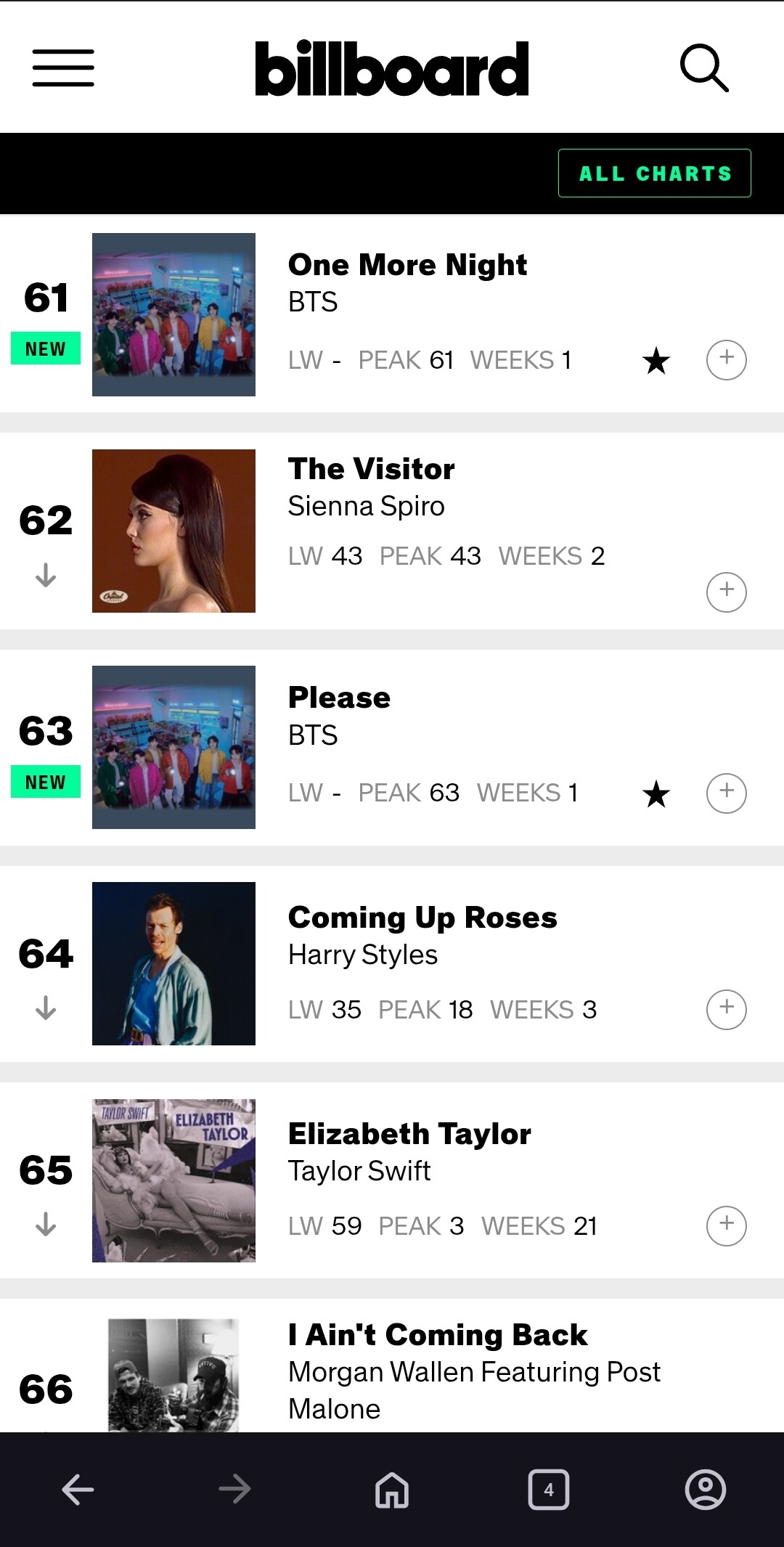Expand Coming Up Roses entry details
Image resolution: width=784 pixels, height=1547 pixels.
pyautogui.click(x=726, y=1009)
